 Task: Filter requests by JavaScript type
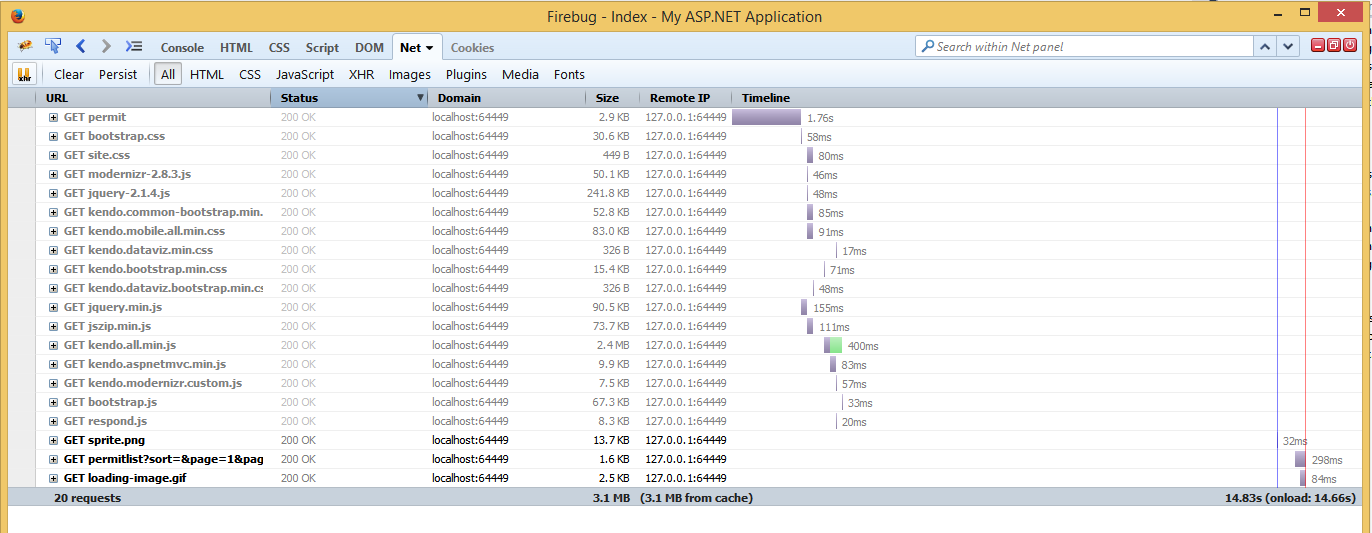[305, 74]
